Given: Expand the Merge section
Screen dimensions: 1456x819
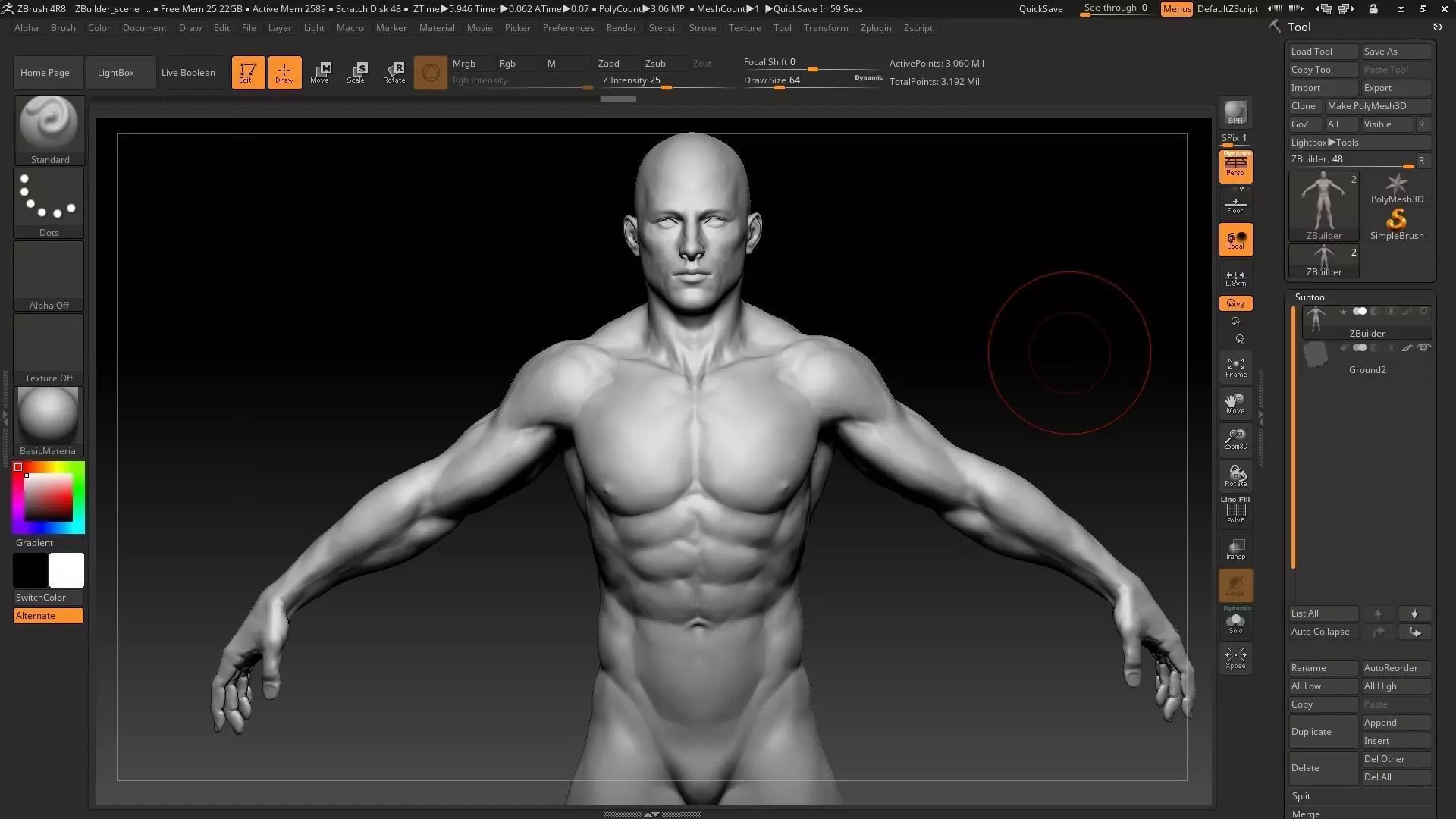Looking at the screenshot, I should (x=1306, y=814).
